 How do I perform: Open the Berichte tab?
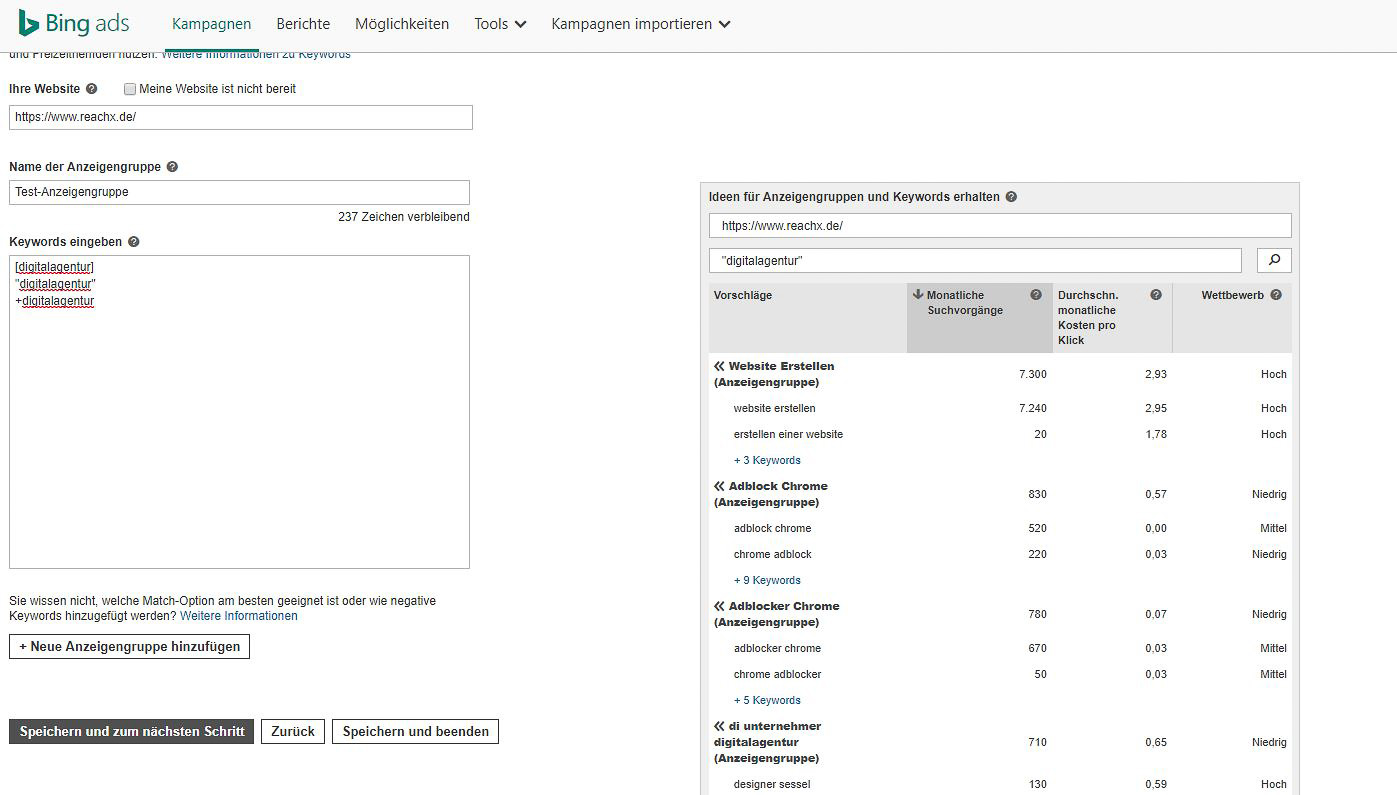303,24
